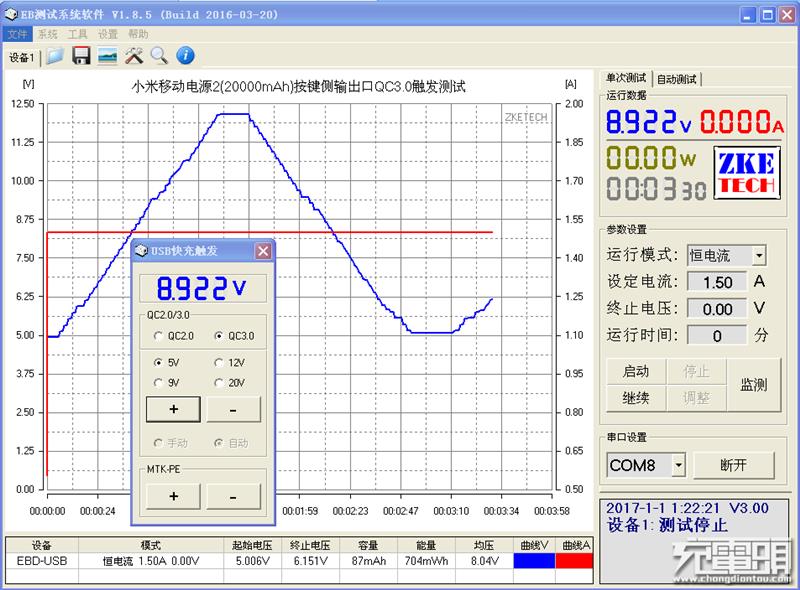
Task: Open a file with the folder icon
Action: tap(55, 56)
